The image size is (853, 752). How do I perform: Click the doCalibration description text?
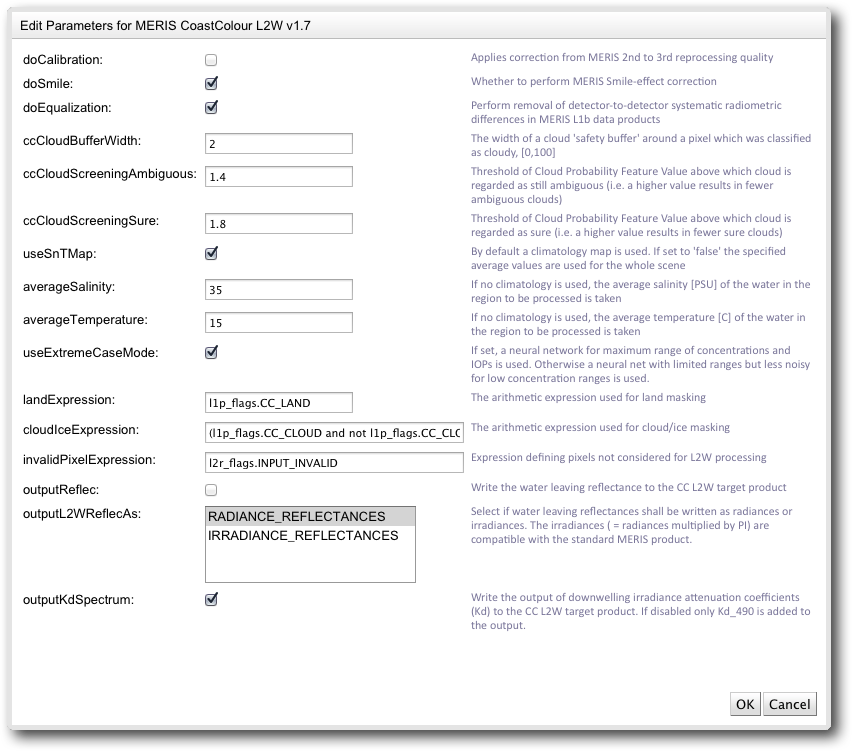point(622,57)
